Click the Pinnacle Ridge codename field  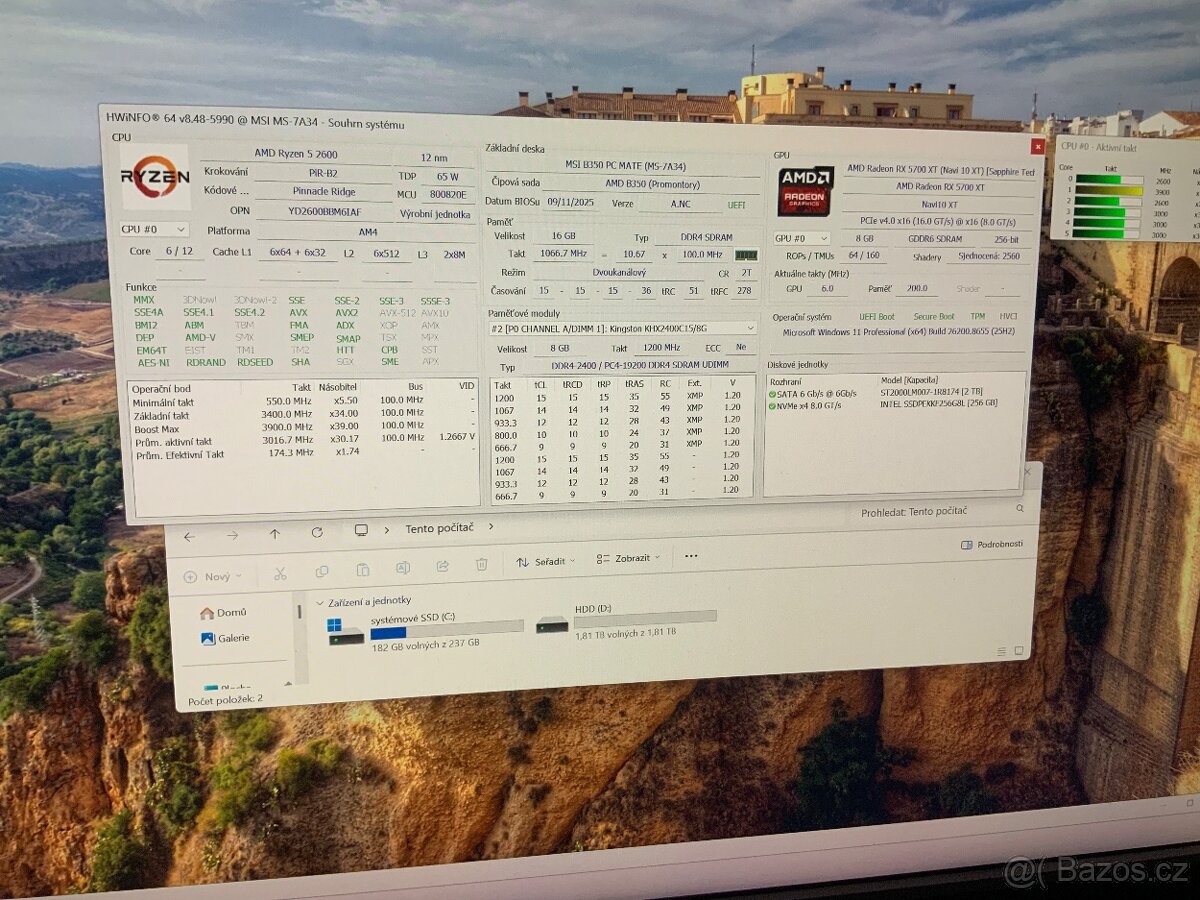[323, 190]
